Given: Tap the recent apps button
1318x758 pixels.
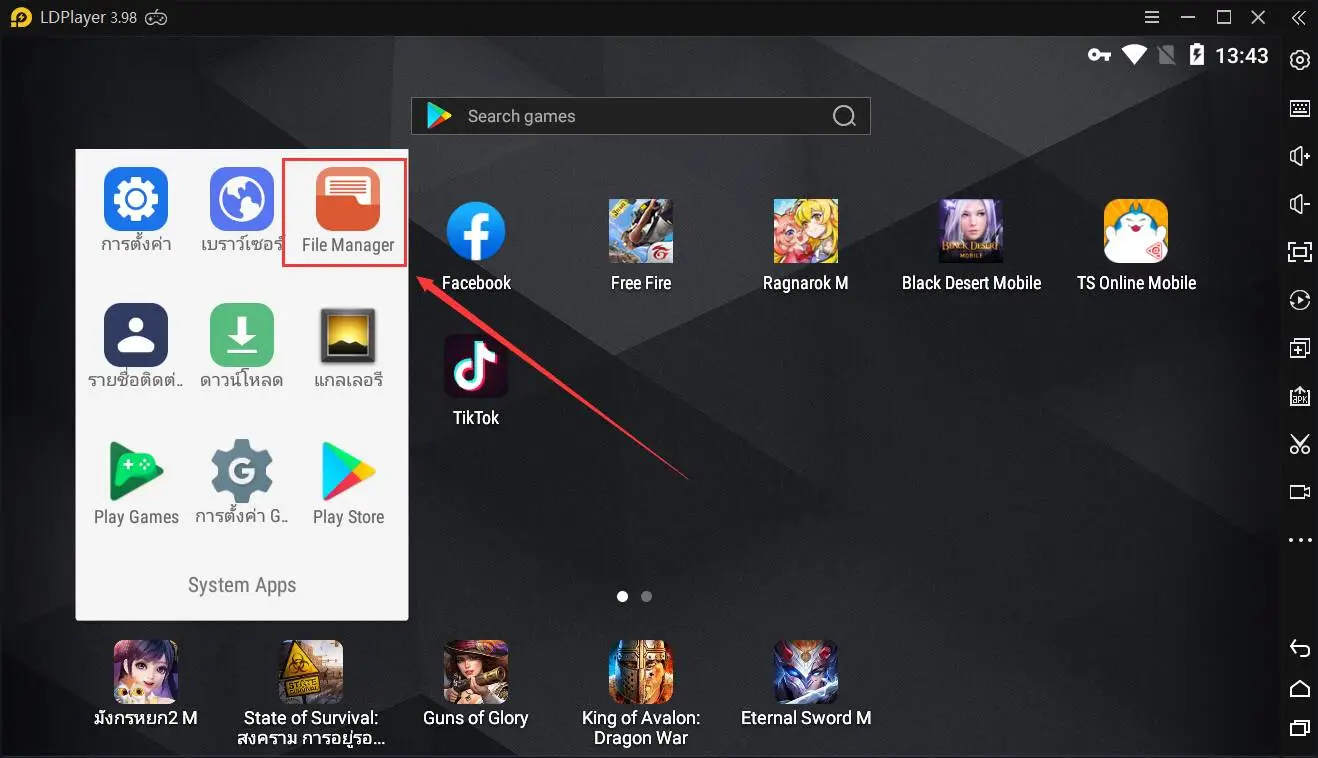Looking at the screenshot, I should [1299, 727].
